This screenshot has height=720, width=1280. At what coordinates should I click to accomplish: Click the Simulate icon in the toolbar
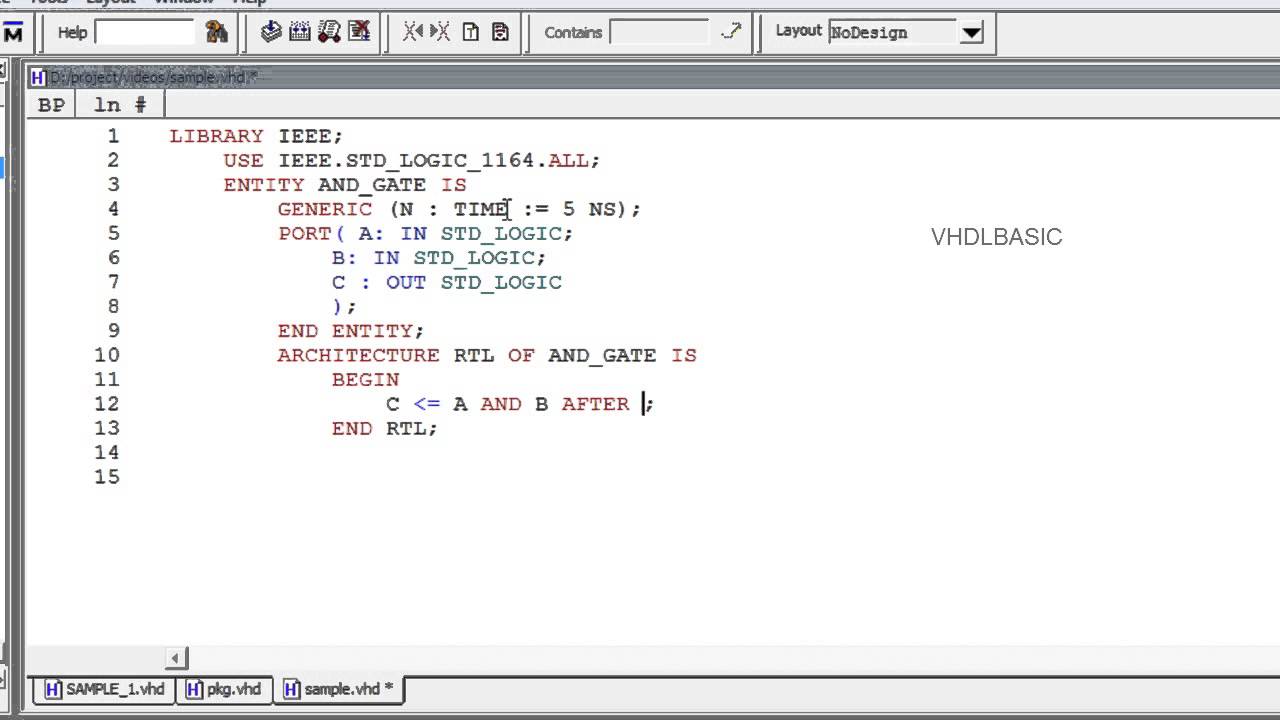pos(329,32)
